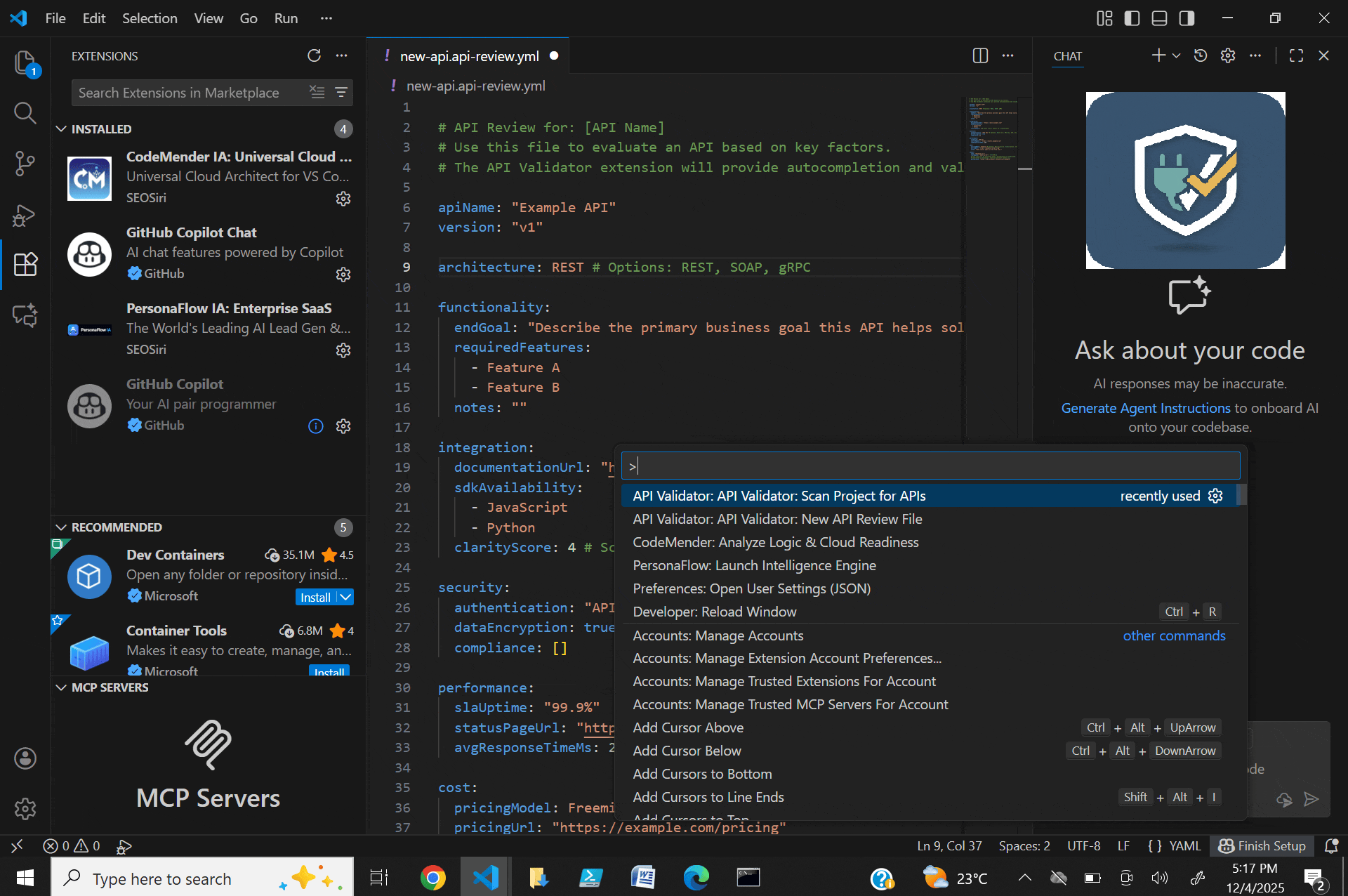Refresh the Extensions list
The width and height of the screenshot is (1348, 896).
[314, 55]
